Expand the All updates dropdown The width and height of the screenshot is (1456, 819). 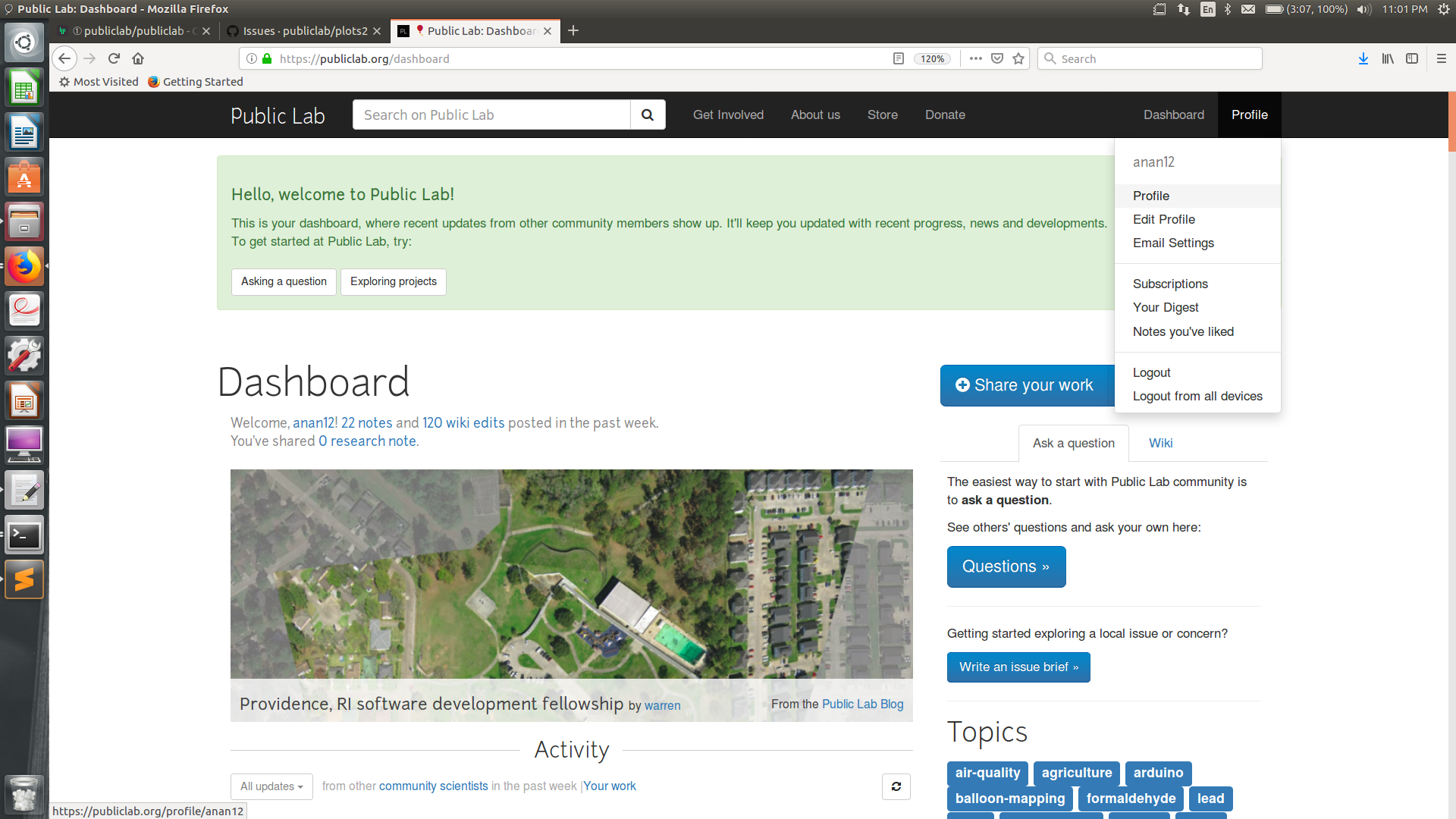[x=271, y=786]
